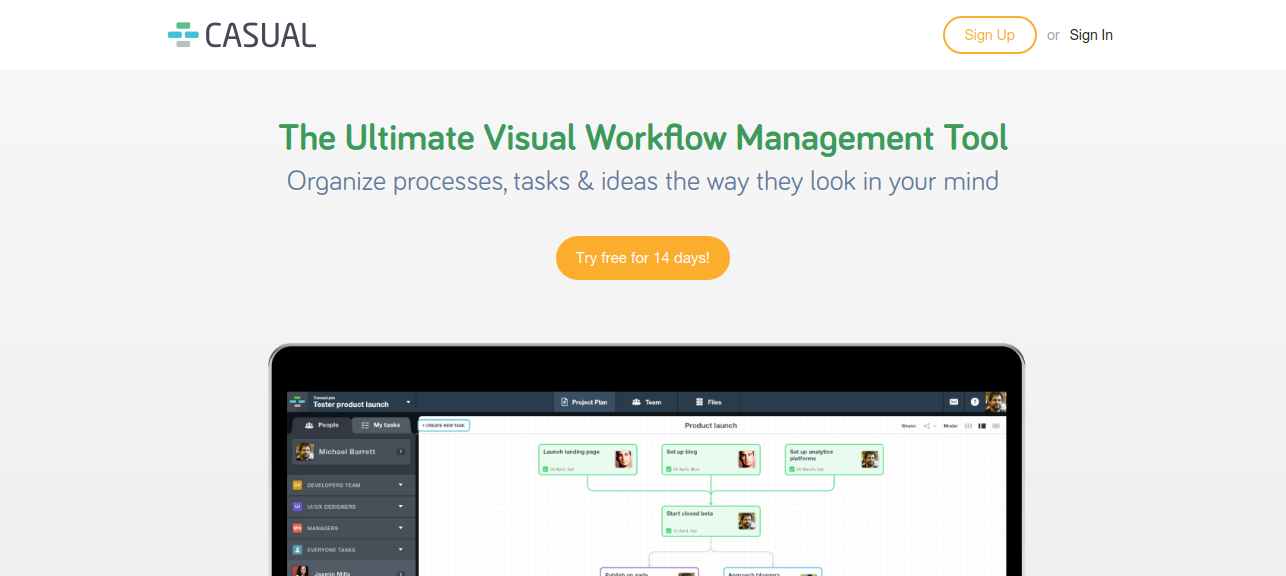The image size is (1286, 576).
Task: Click the share icon next to Share label
Action: 927,426
